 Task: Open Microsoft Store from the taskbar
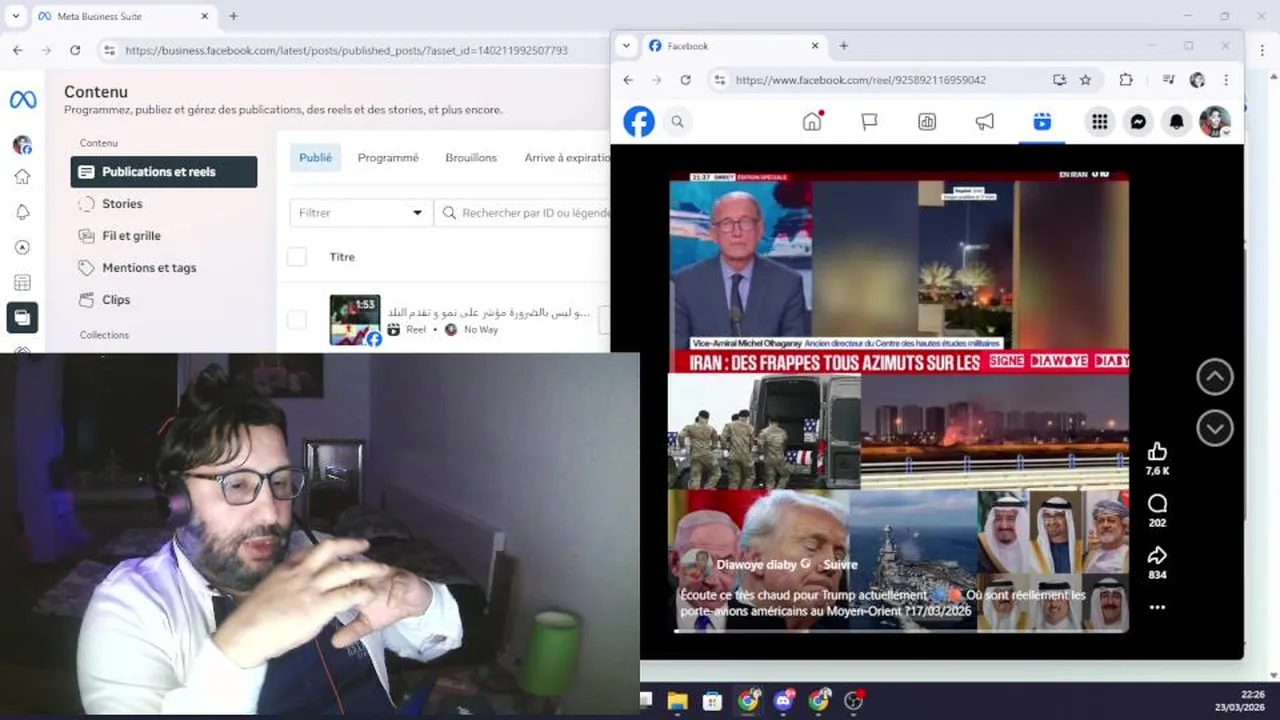pos(712,701)
